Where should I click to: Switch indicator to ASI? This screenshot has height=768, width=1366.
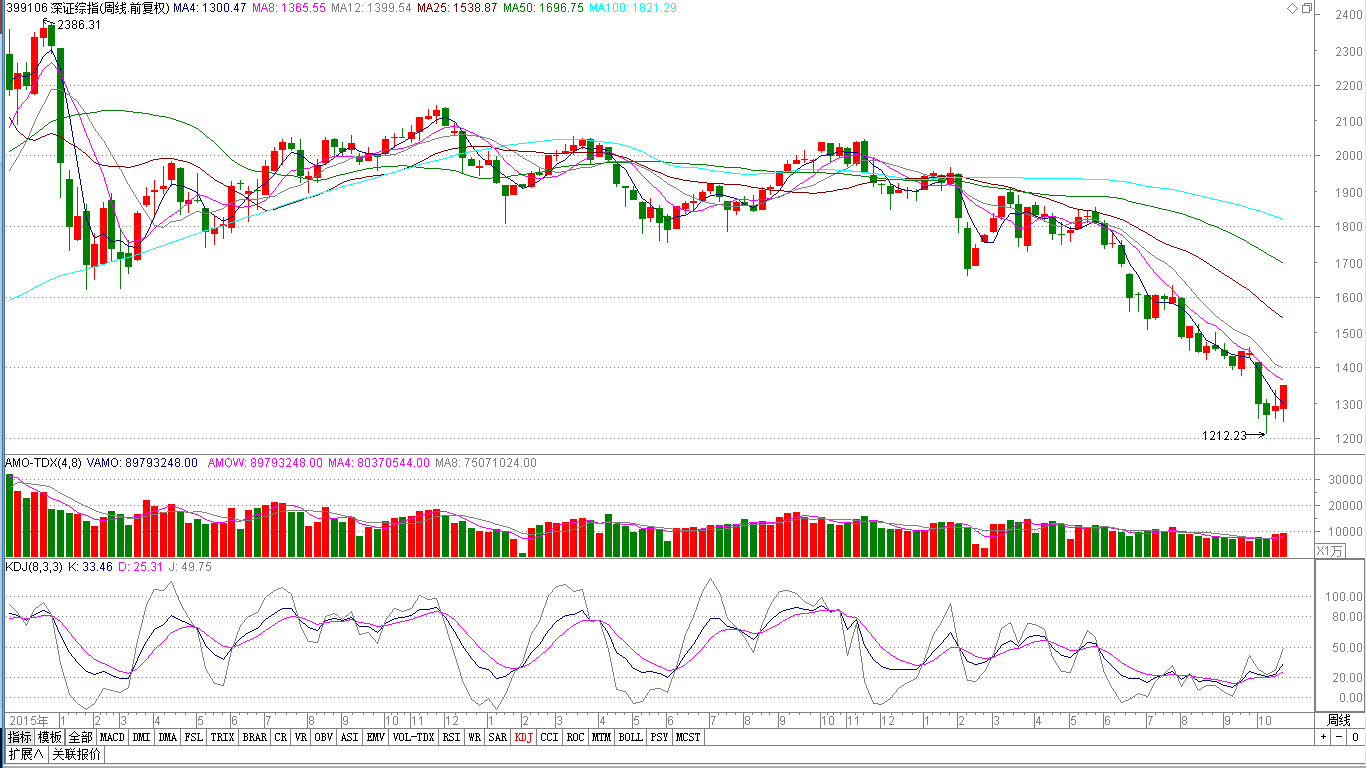tap(349, 737)
